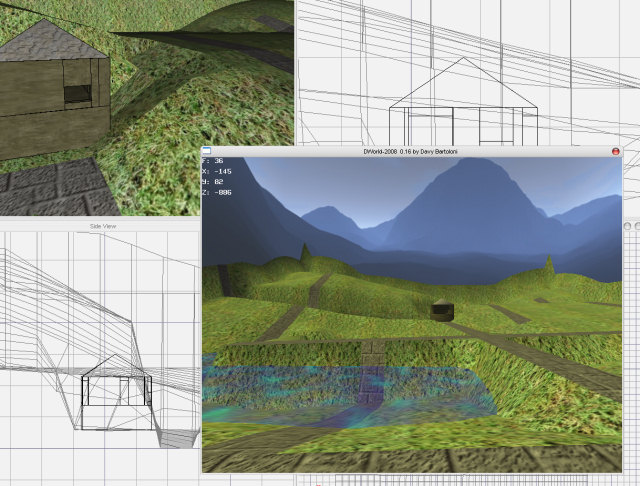Click the Side View panel title
Screen dimensions: 640x486
click(104, 227)
